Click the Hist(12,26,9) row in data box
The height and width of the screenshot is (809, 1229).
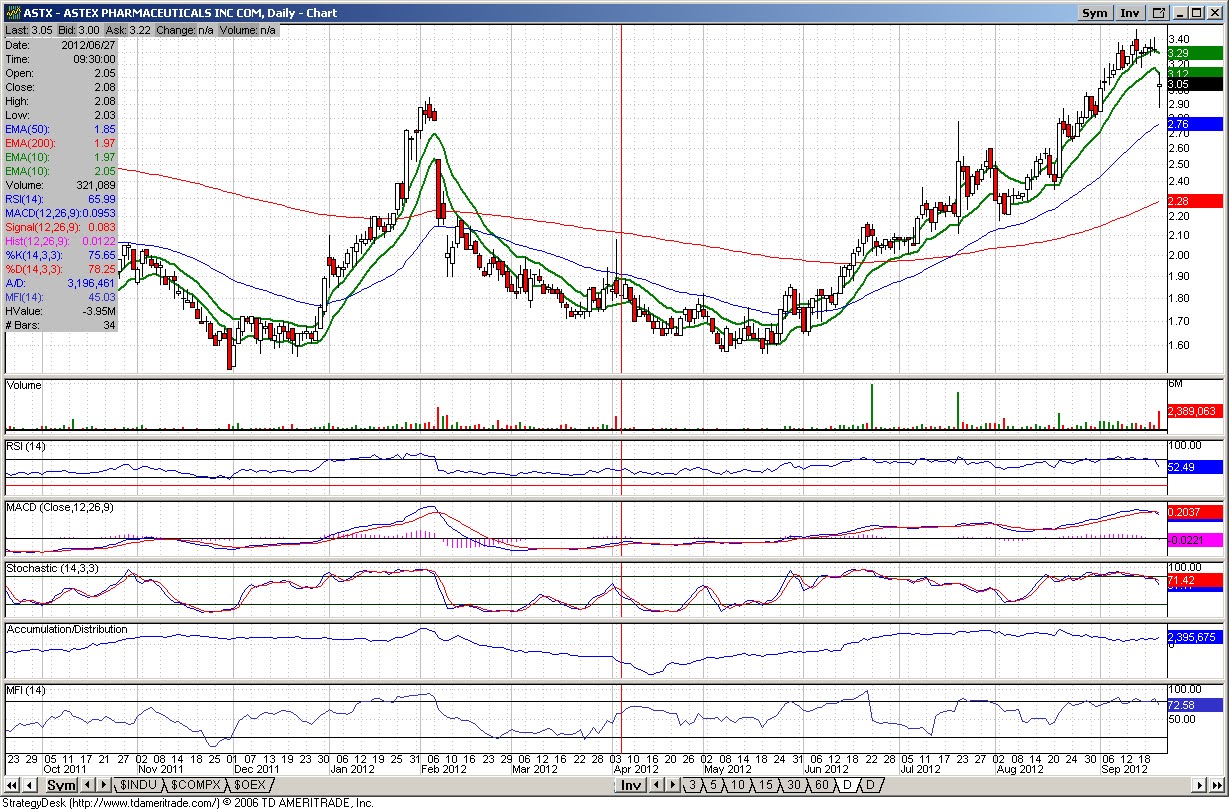[61, 241]
